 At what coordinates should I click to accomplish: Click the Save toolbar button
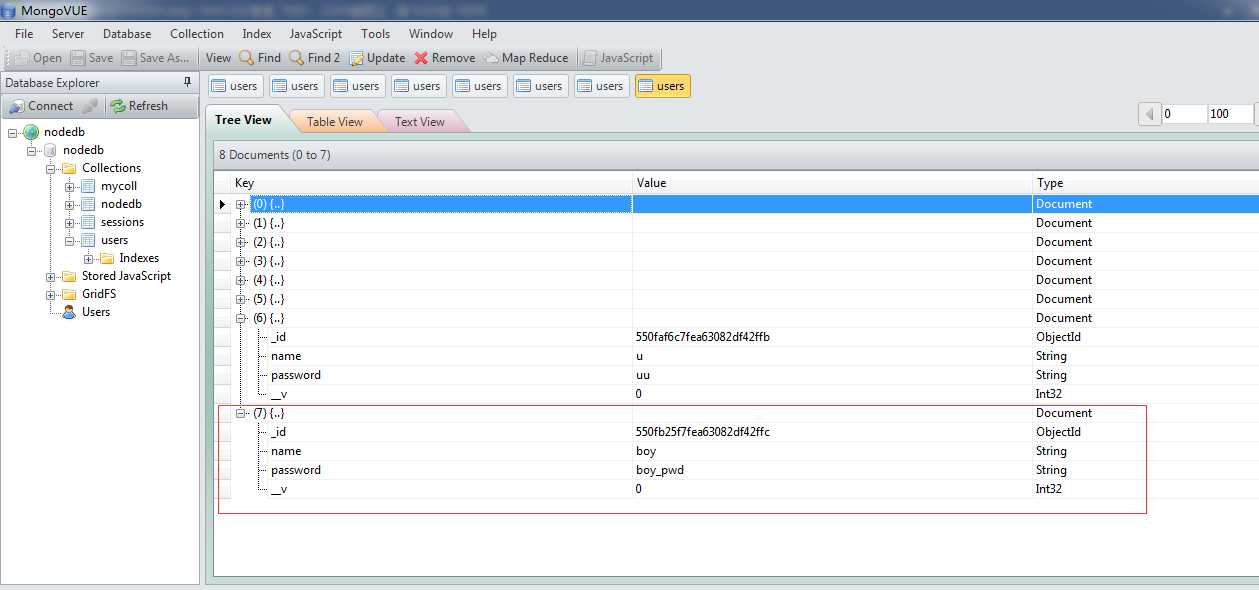91,58
